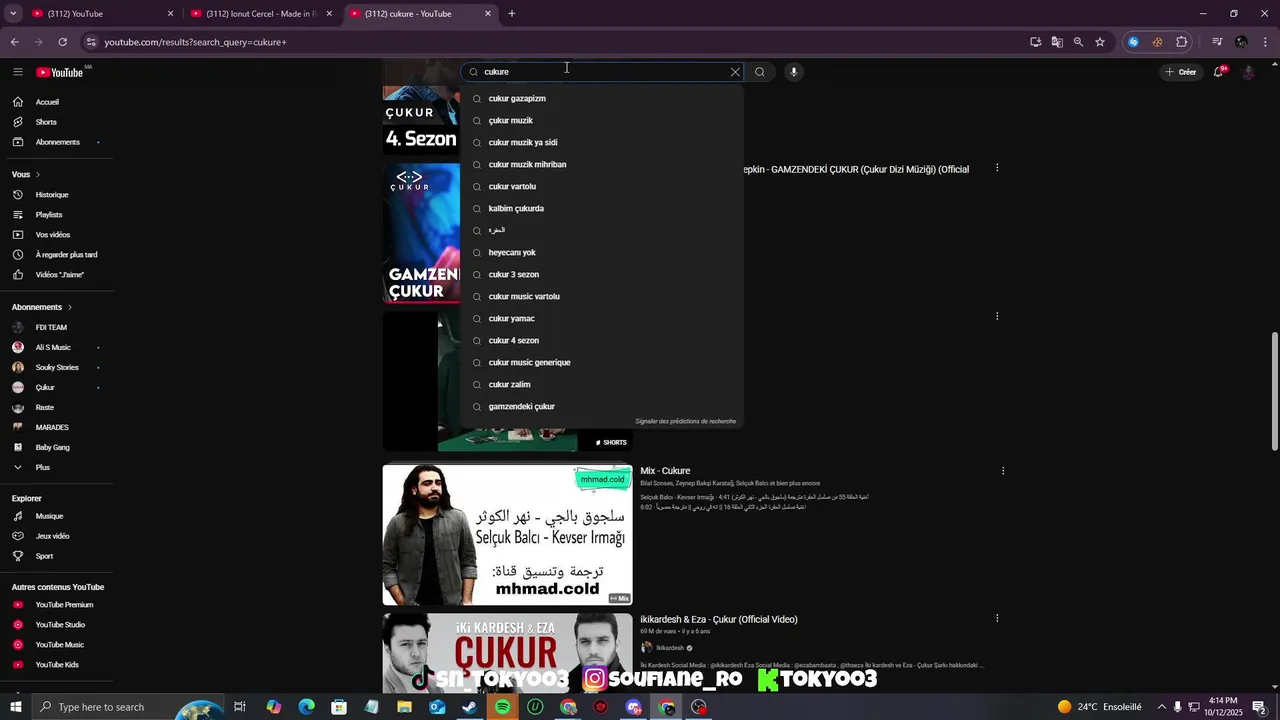Click the install app icon in address bar

point(1036,42)
